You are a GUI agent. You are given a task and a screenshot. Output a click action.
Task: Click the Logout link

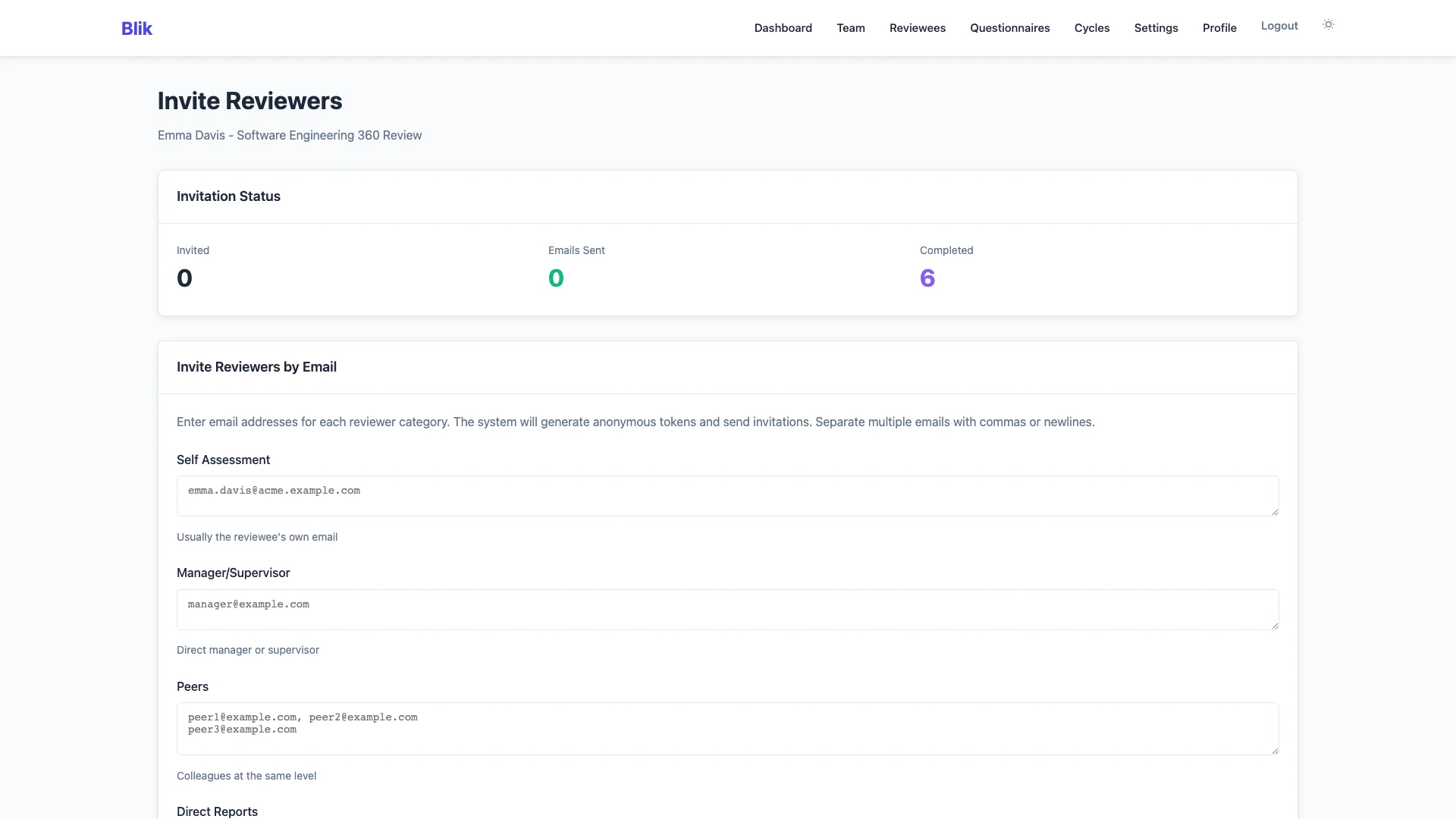[x=1279, y=26]
